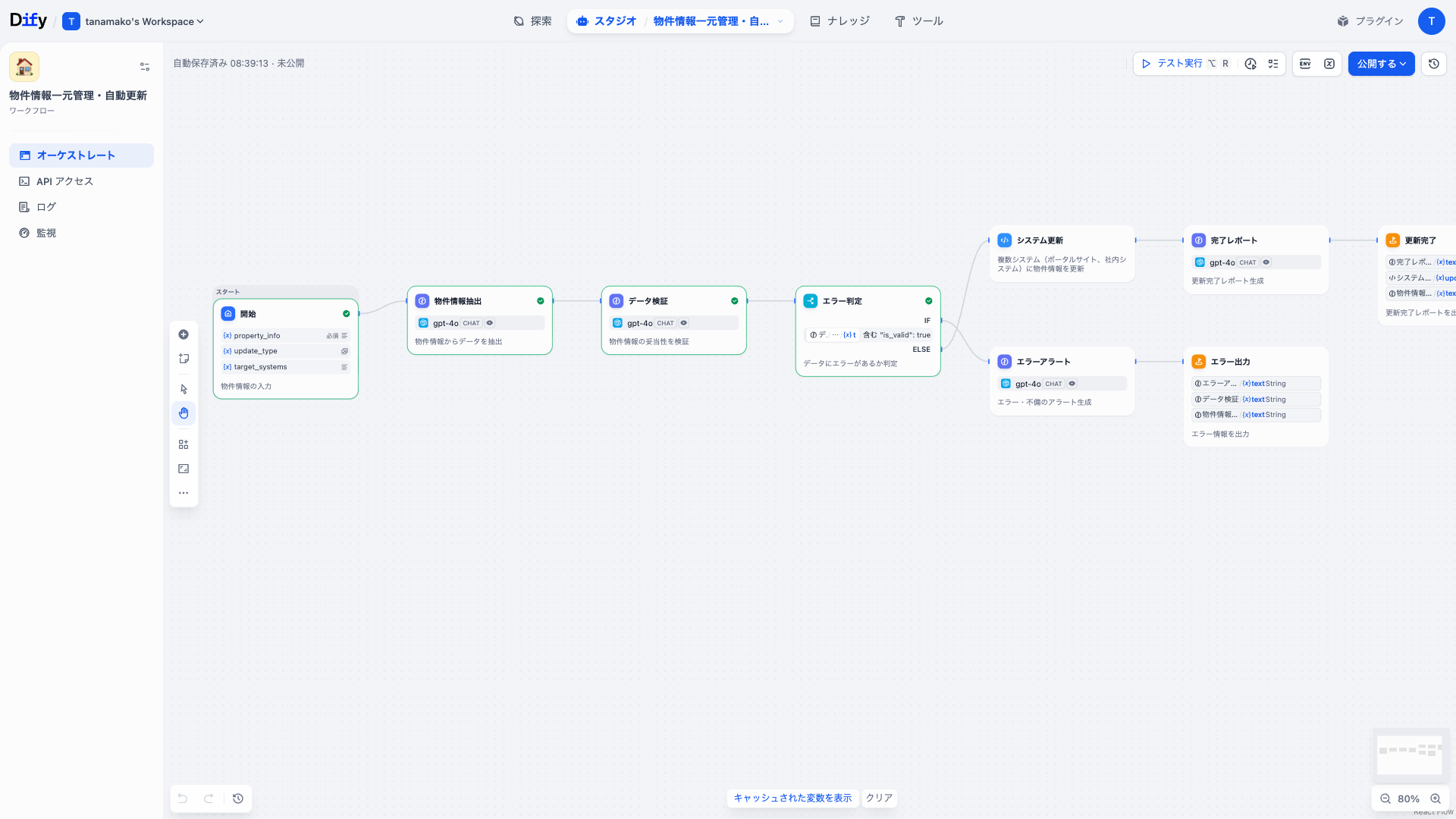
Task: Click the minimap in the corner
Action: [x=1410, y=755]
